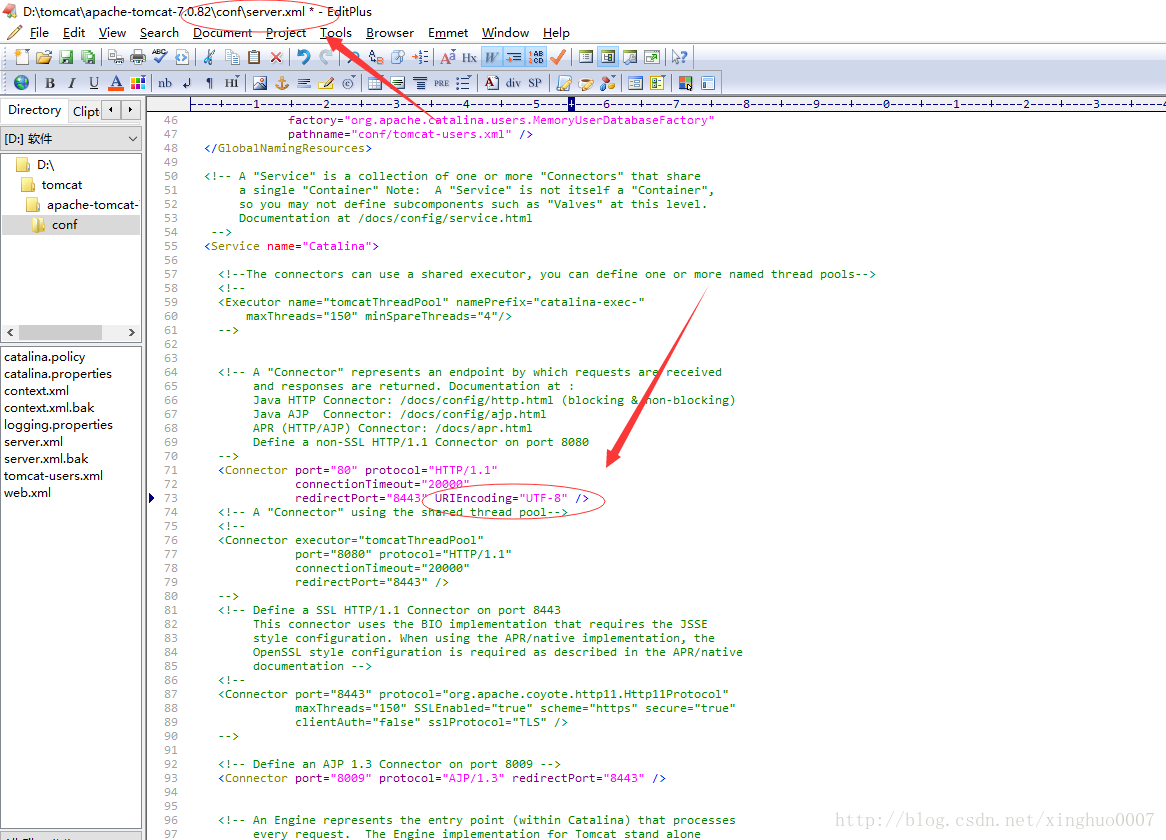The width and height of the screenshot is (1166, 840).
Task: Open the Set Font icon
Action: pyautogui.click(x=448, y=57)
